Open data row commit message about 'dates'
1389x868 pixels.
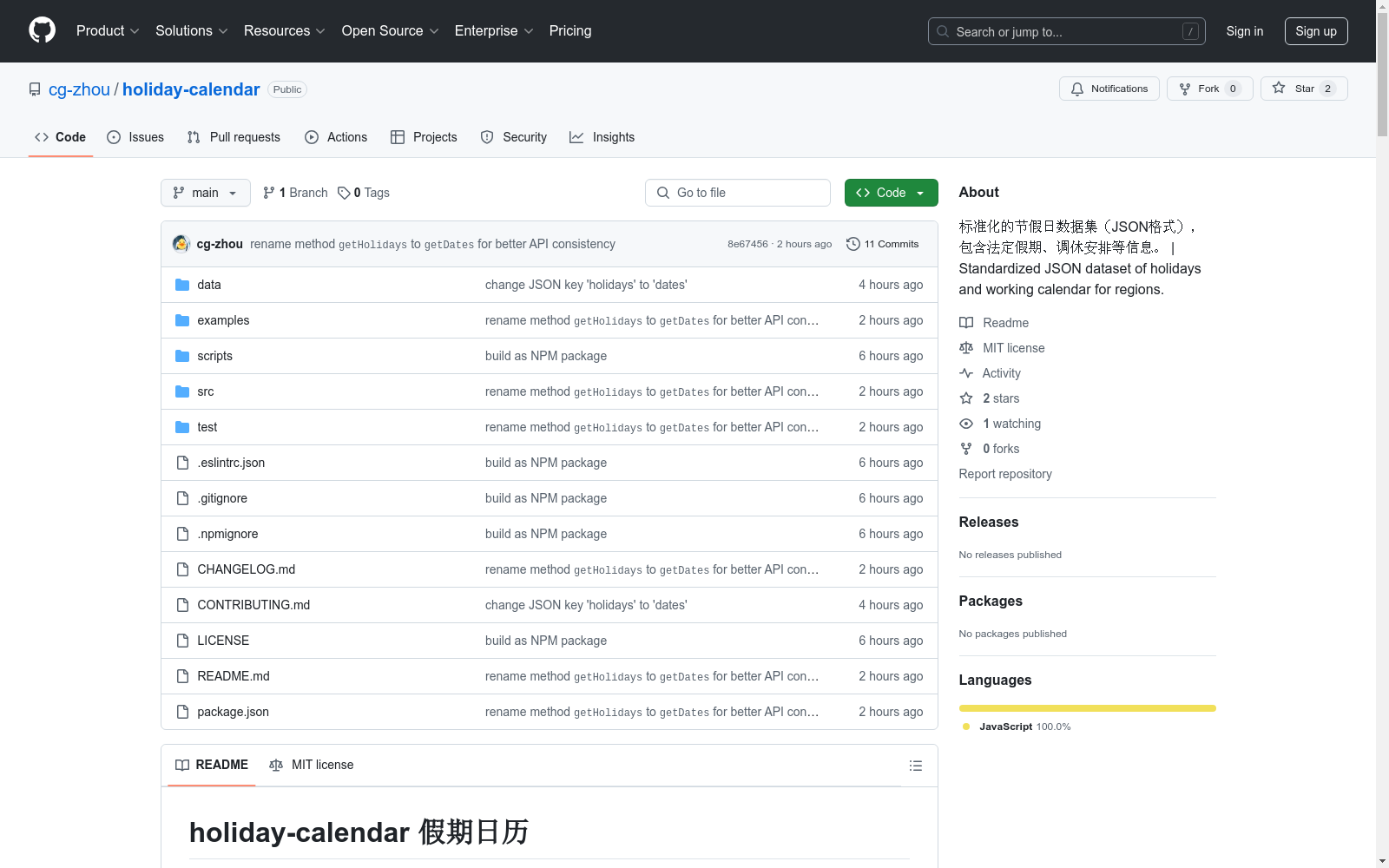click(x=586, y=285)
